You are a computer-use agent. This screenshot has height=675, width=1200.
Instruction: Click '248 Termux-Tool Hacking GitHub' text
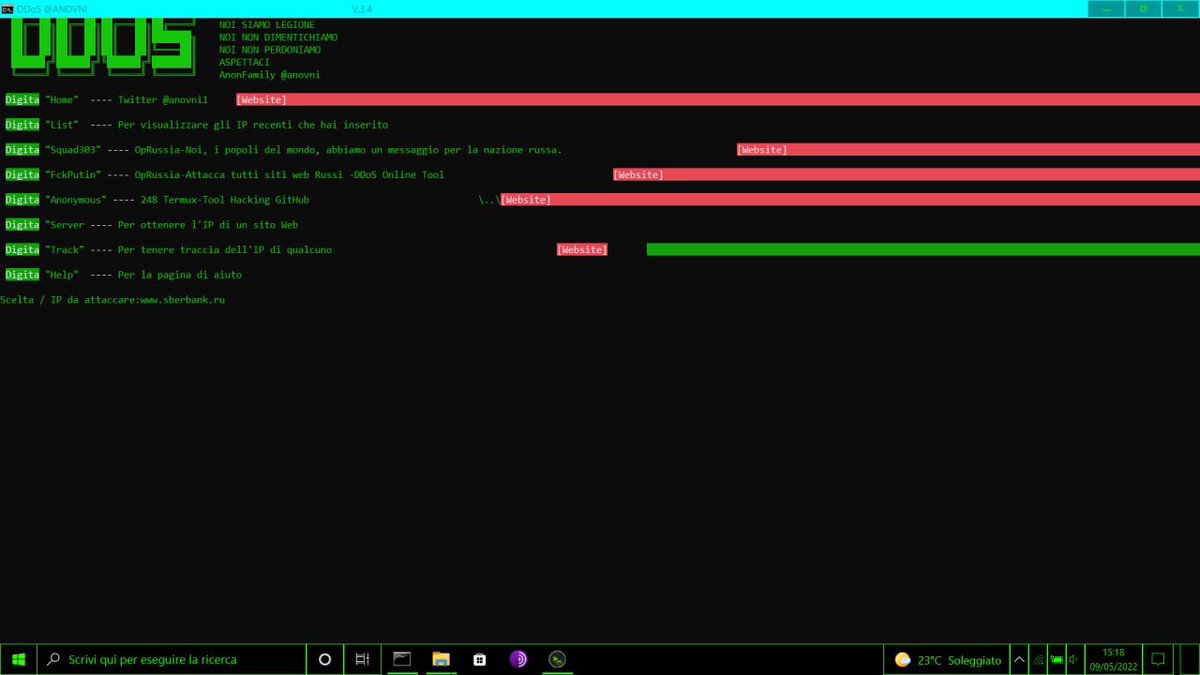(x=225, y=200)
